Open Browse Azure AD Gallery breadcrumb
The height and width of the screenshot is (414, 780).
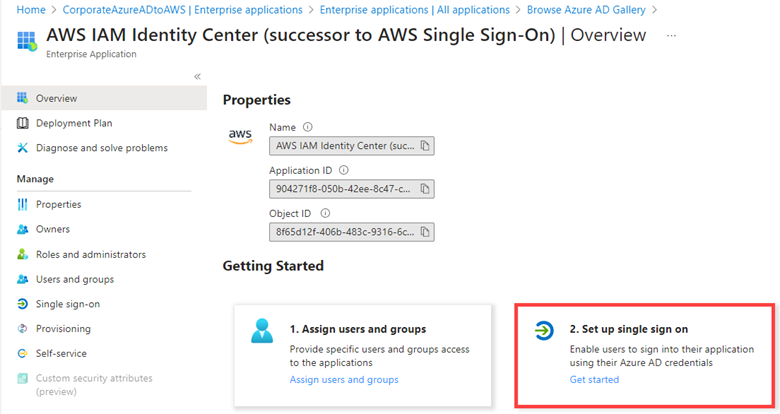[586, 10]
